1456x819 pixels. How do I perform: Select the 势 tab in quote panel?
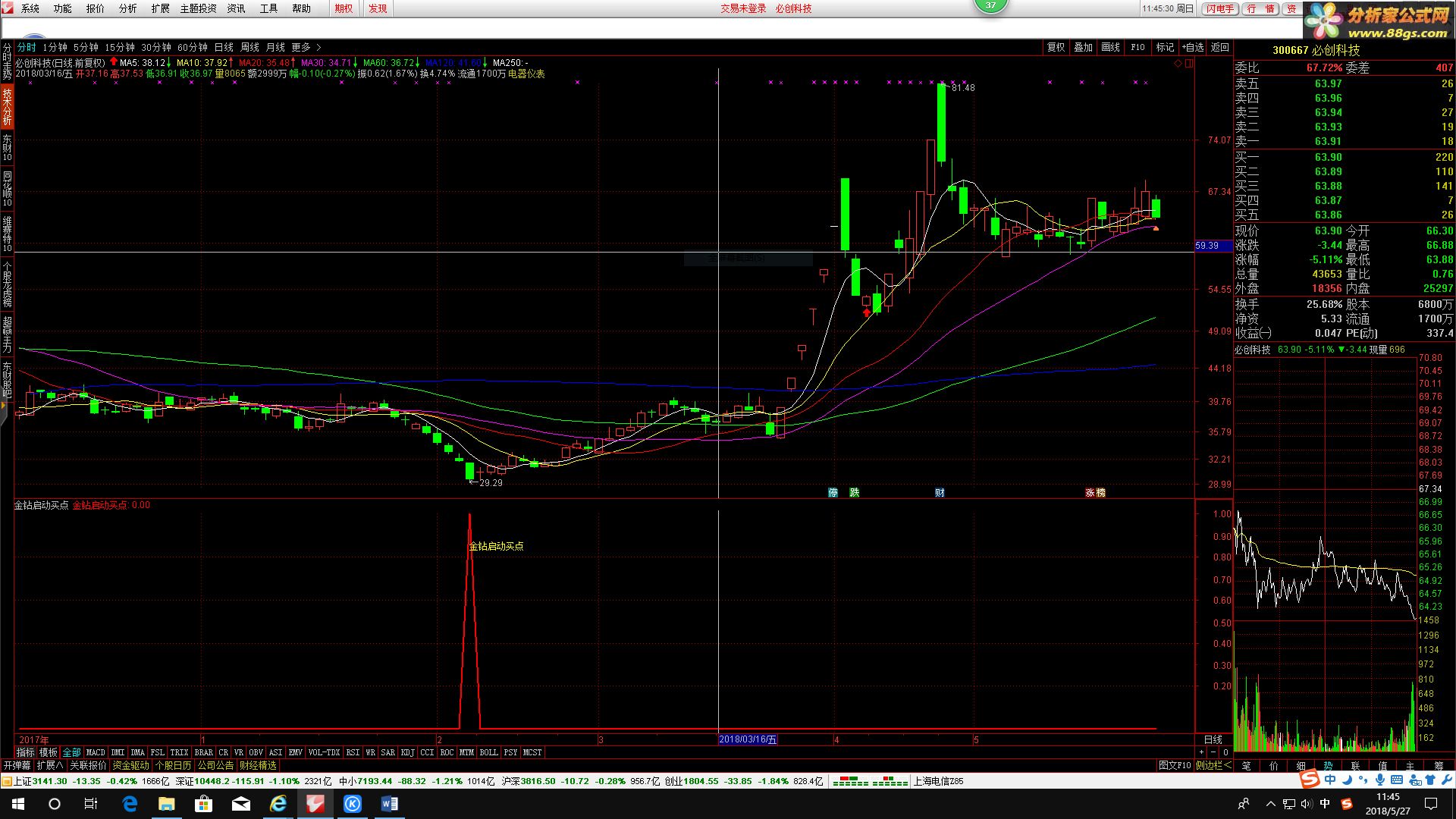1329,766
